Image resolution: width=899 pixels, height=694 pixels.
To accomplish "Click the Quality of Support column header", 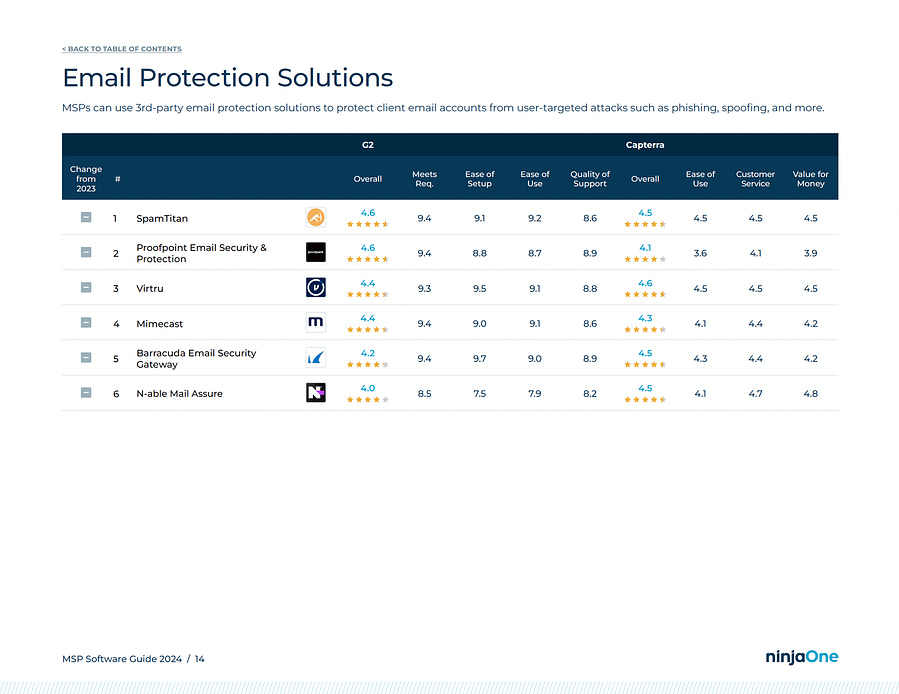I will click(590, 179).
